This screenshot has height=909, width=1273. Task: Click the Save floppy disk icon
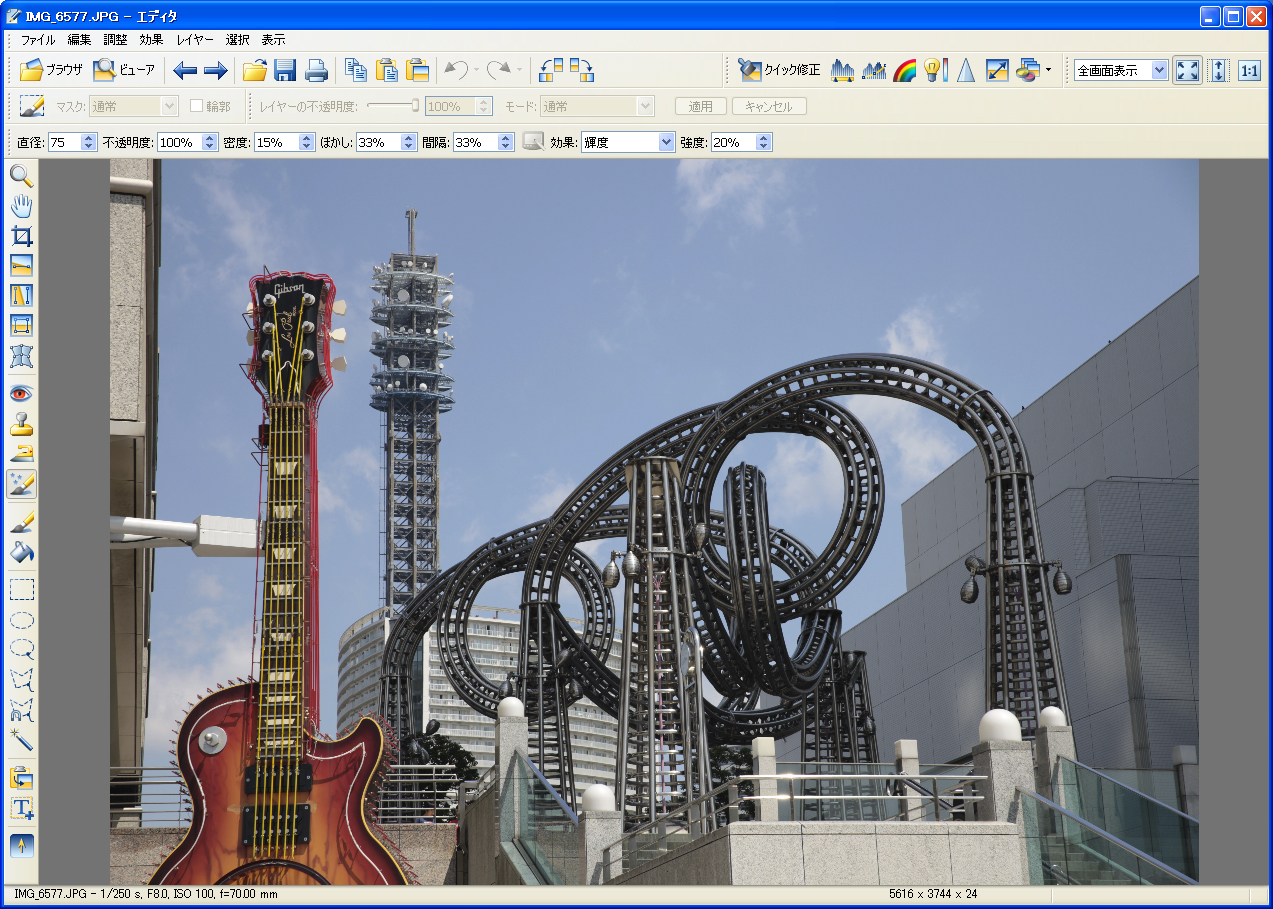[285, 70]
